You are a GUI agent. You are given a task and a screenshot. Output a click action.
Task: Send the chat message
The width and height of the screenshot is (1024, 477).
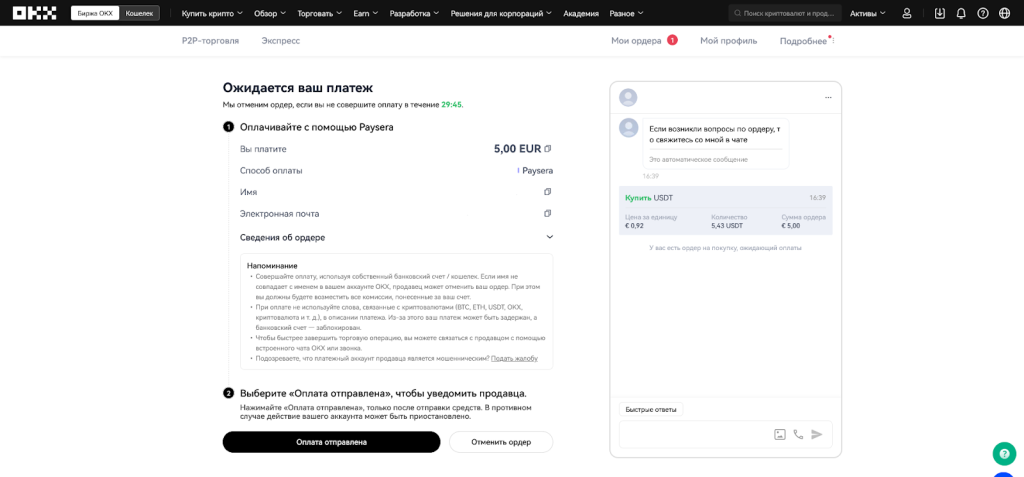(x=817, y=434)
